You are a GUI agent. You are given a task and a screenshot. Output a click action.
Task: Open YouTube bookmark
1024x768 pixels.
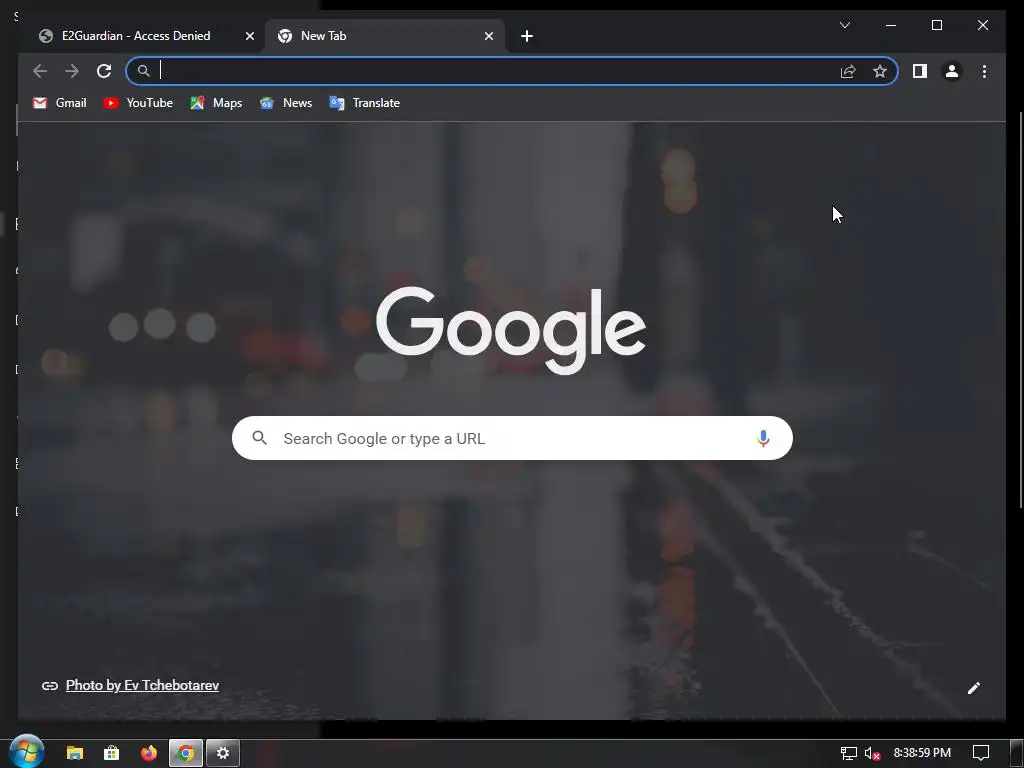[x=138, y=103]
